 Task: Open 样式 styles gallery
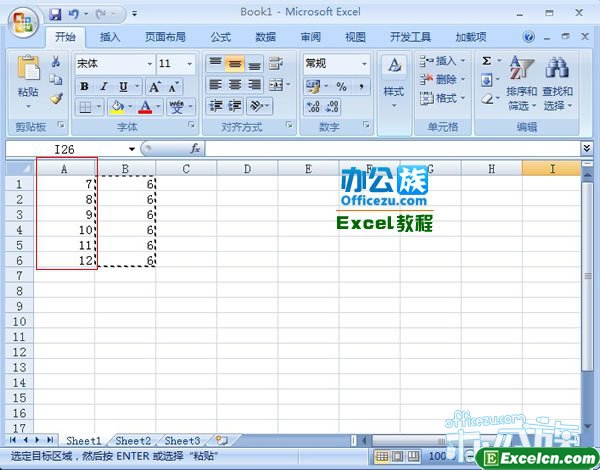click(394, 82)
